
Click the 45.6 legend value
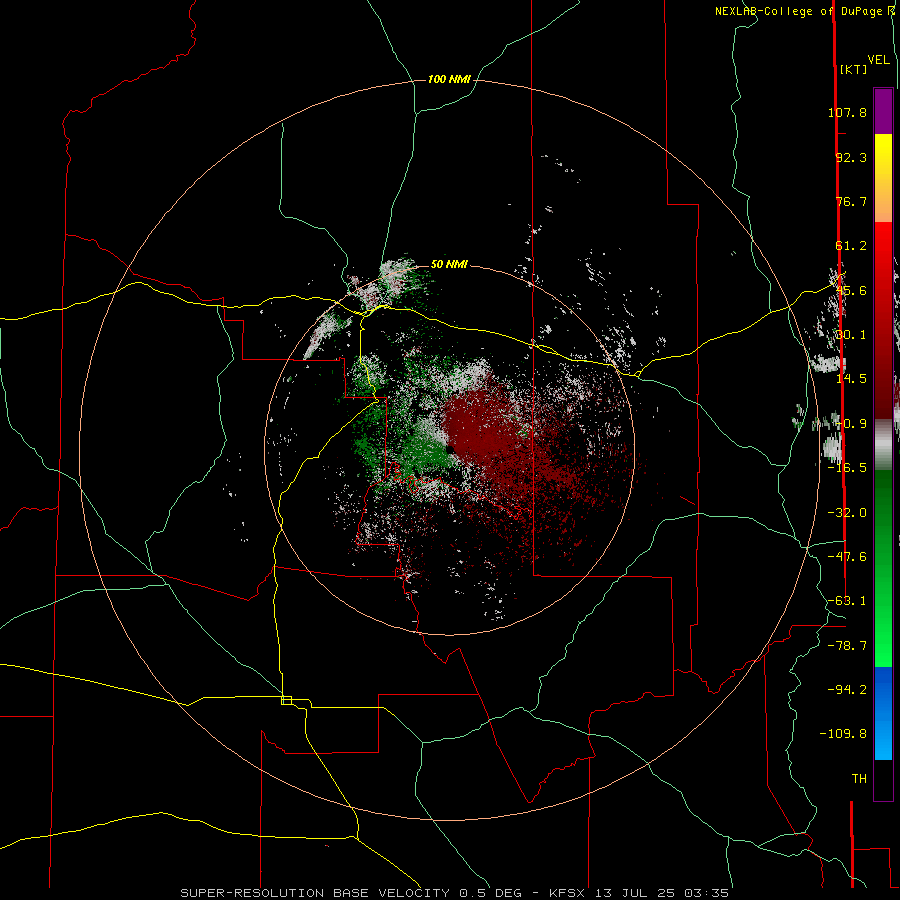851,290
